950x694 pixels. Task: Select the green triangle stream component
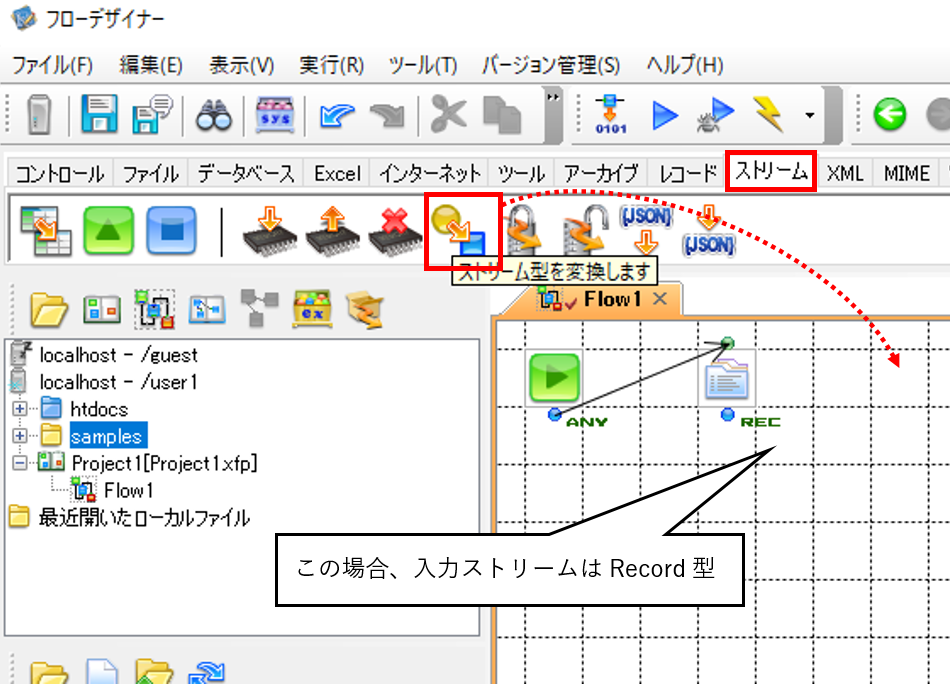(108, 230)
